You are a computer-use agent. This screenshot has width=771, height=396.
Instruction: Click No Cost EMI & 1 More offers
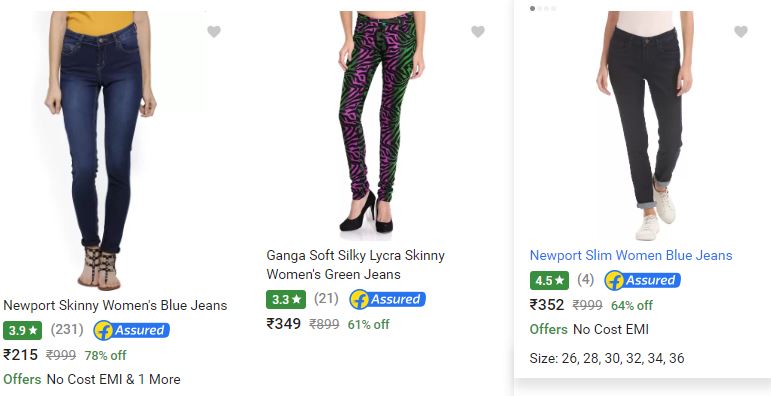(x=114, y=379)
